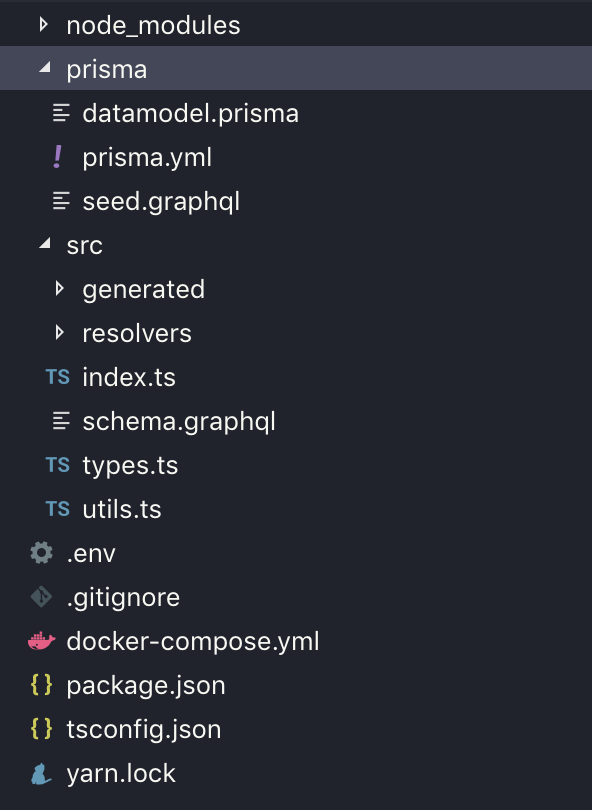Click the TS icon beside utils.ts
This screenshot has height=810, width=592.
point(58,509)
